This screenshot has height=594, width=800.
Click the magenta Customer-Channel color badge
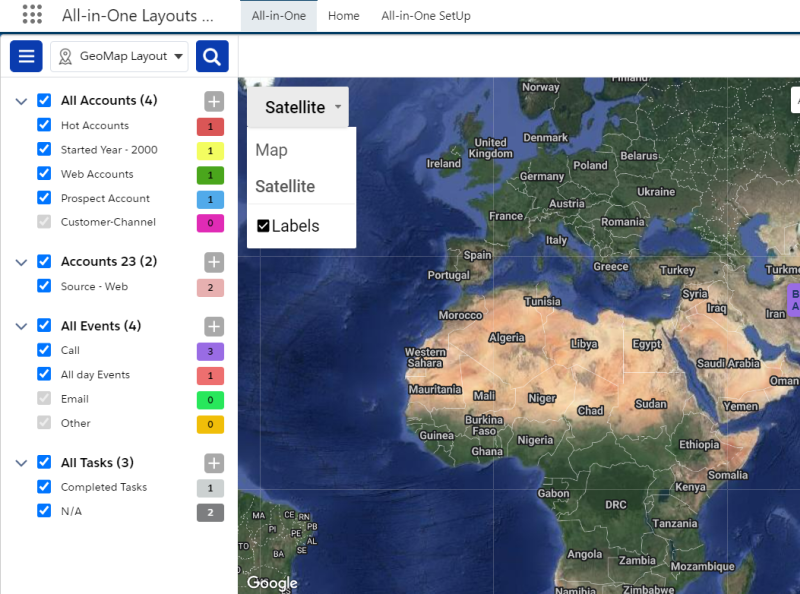coord(210,223)
